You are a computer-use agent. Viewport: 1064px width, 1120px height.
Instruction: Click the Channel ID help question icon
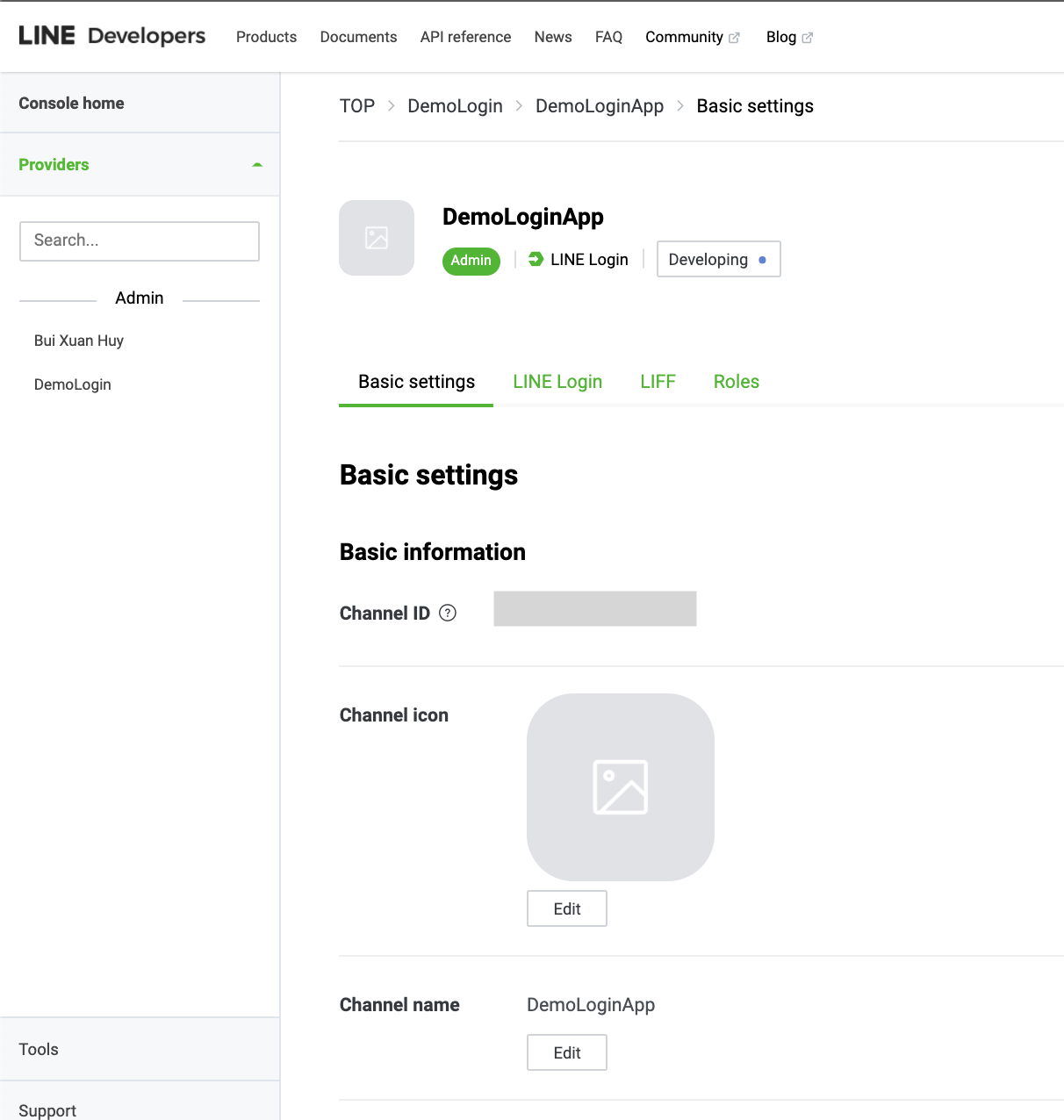(448, 613)
